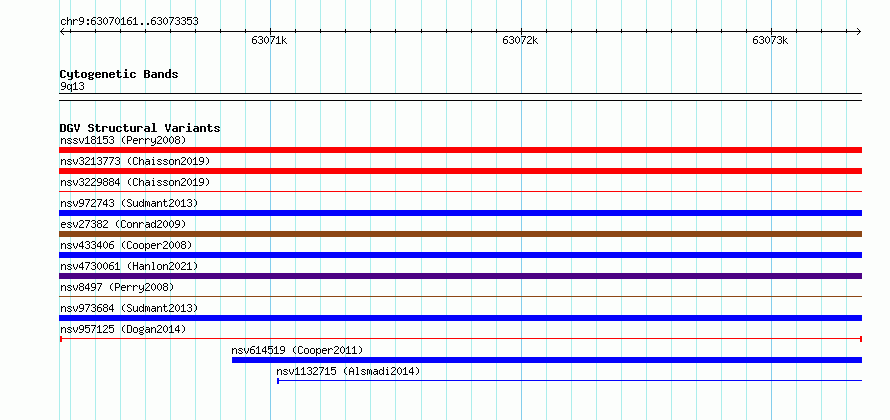Open nsv1132715 (Alsmadi2014) variant label
Viewport: 890px width, 420px height.
[x=349, y=371]
